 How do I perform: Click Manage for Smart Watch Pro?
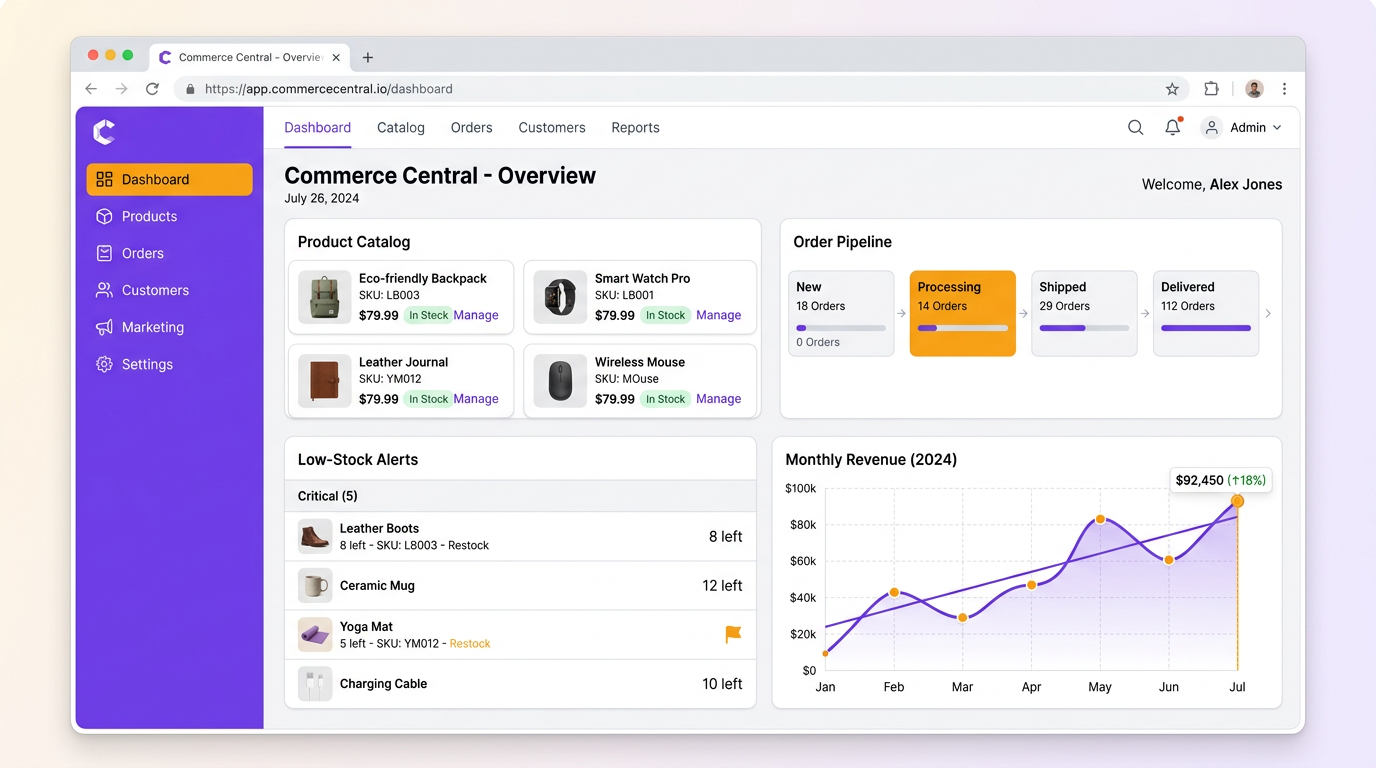718,315
